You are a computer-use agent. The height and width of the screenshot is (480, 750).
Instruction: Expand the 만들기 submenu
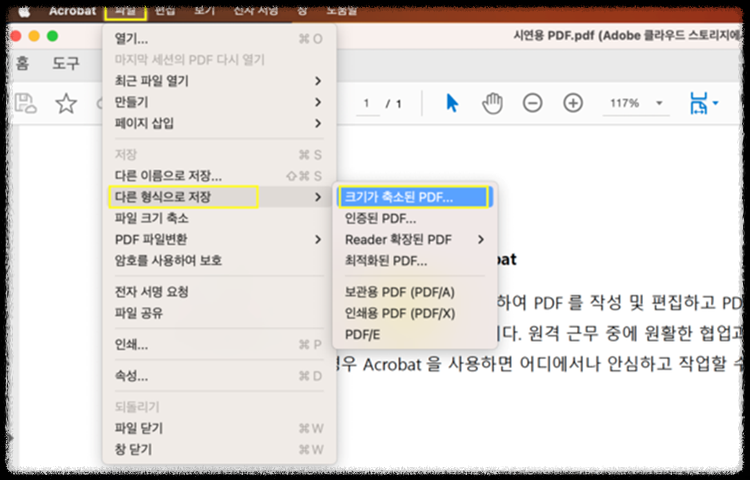coord(219,102)
